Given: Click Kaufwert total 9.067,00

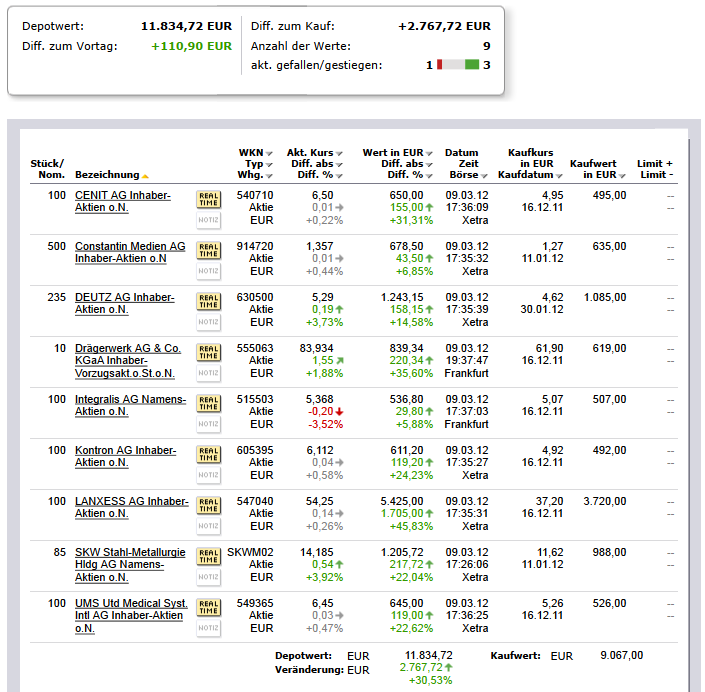Looking at the screenshot, I should (622, 656).
